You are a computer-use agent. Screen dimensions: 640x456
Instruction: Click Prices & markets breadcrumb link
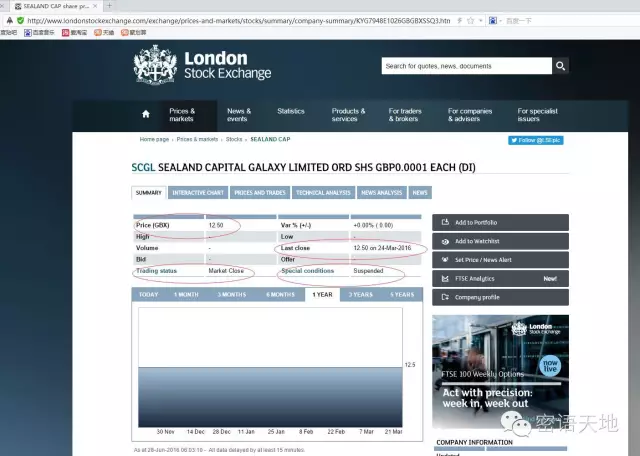pyautogui.click(x=197, y=139)
